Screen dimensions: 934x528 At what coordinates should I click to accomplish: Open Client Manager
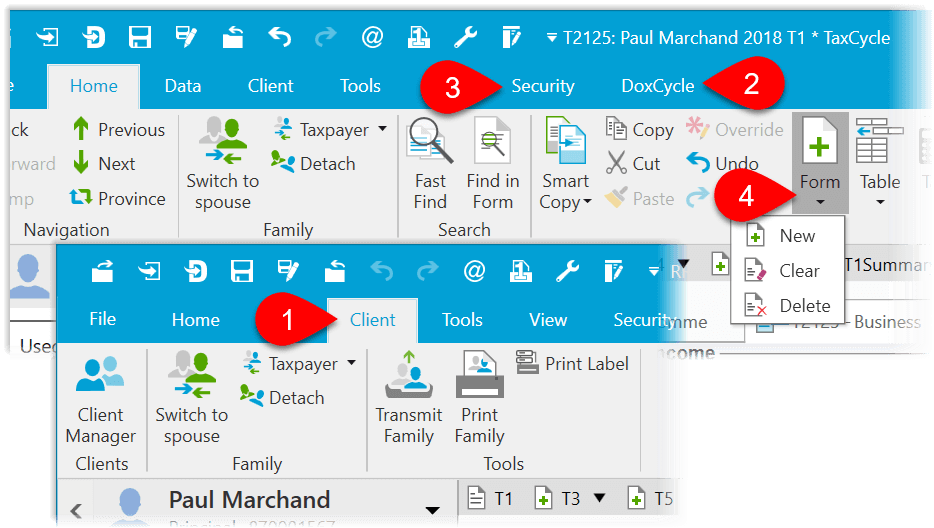click(101, 399)
